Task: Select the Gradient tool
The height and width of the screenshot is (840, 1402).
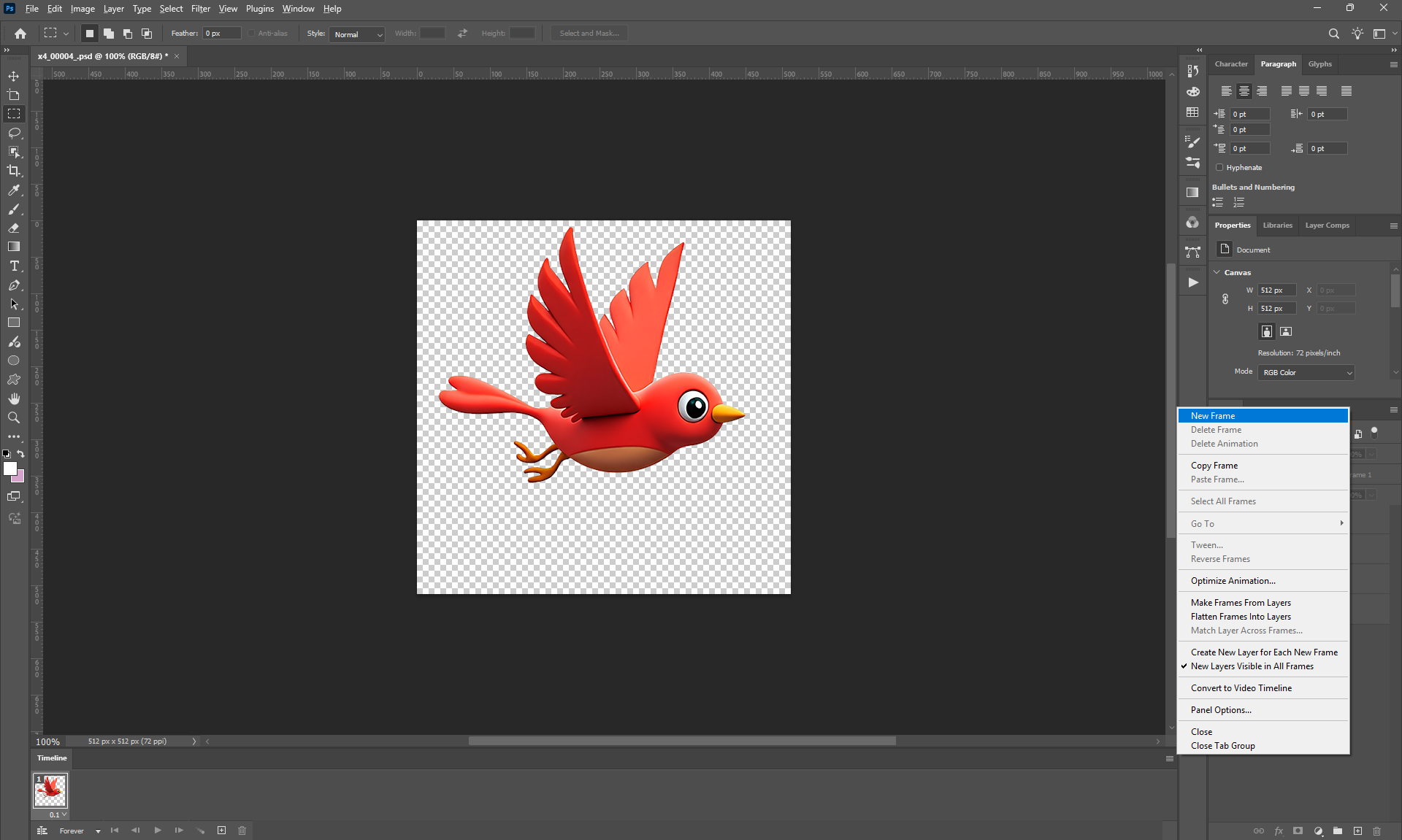Action: (13, 247)
